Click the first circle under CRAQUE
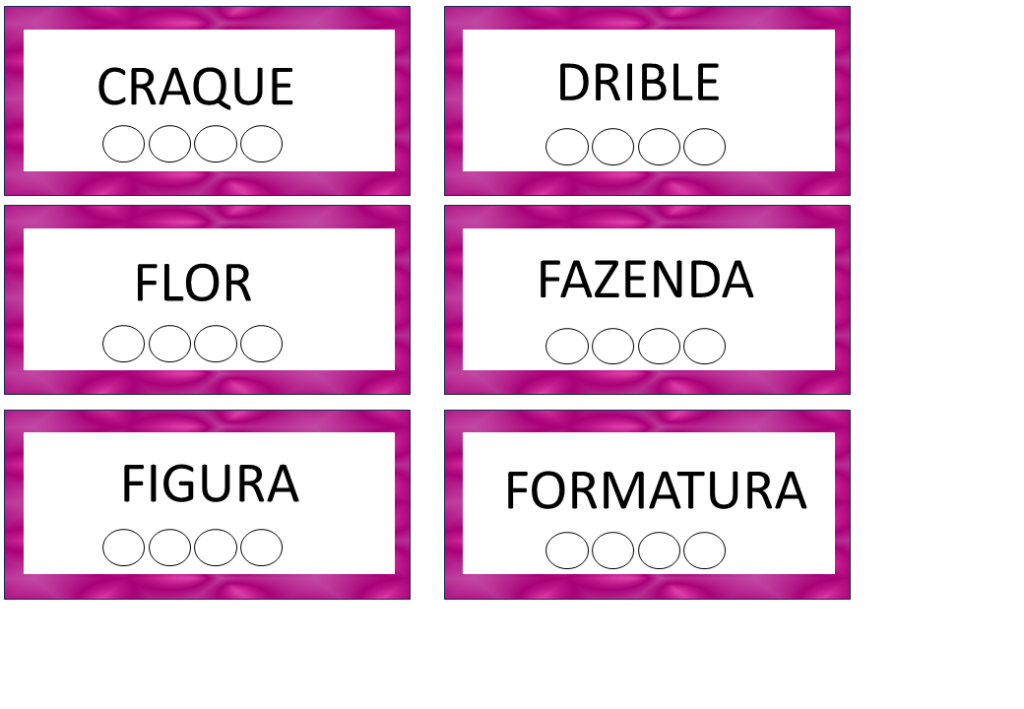 point(124,144)
